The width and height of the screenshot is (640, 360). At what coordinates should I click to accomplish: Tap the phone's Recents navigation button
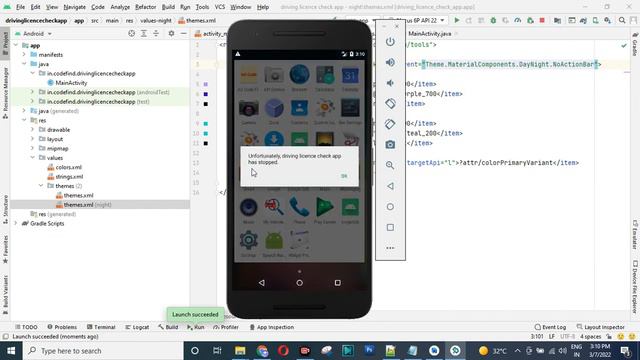pos(338,282)
